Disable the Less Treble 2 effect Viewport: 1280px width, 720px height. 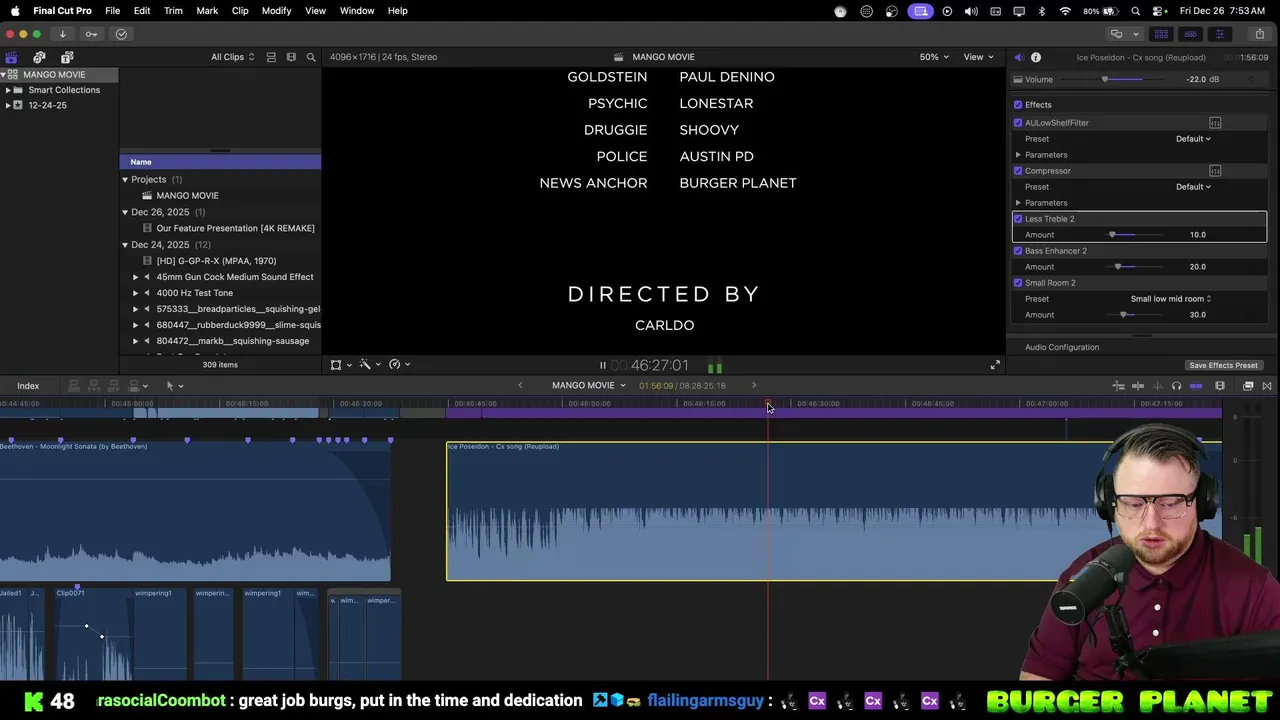tap(1018, 219)
